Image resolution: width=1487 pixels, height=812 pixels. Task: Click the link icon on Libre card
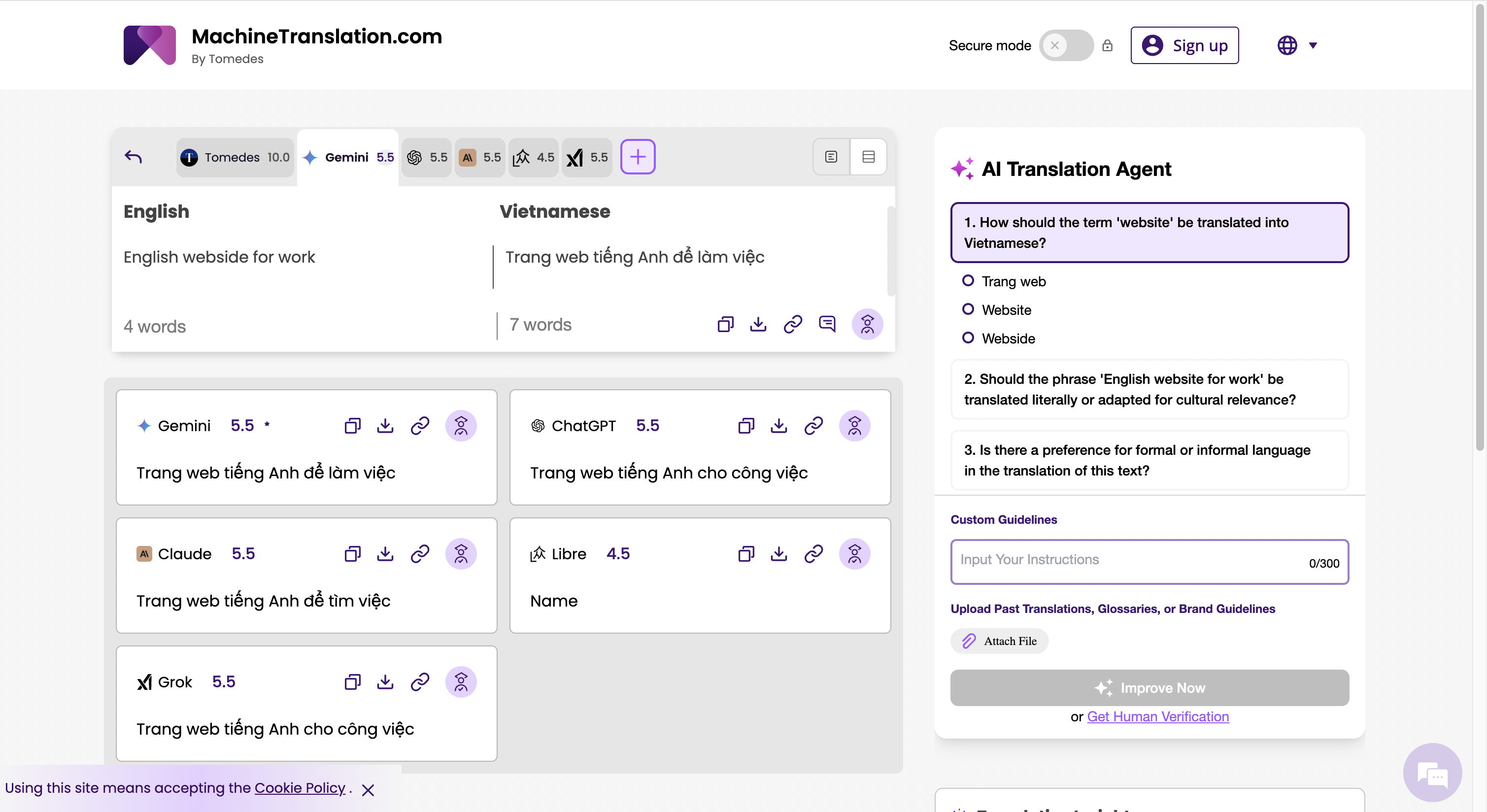click(813, 554)
